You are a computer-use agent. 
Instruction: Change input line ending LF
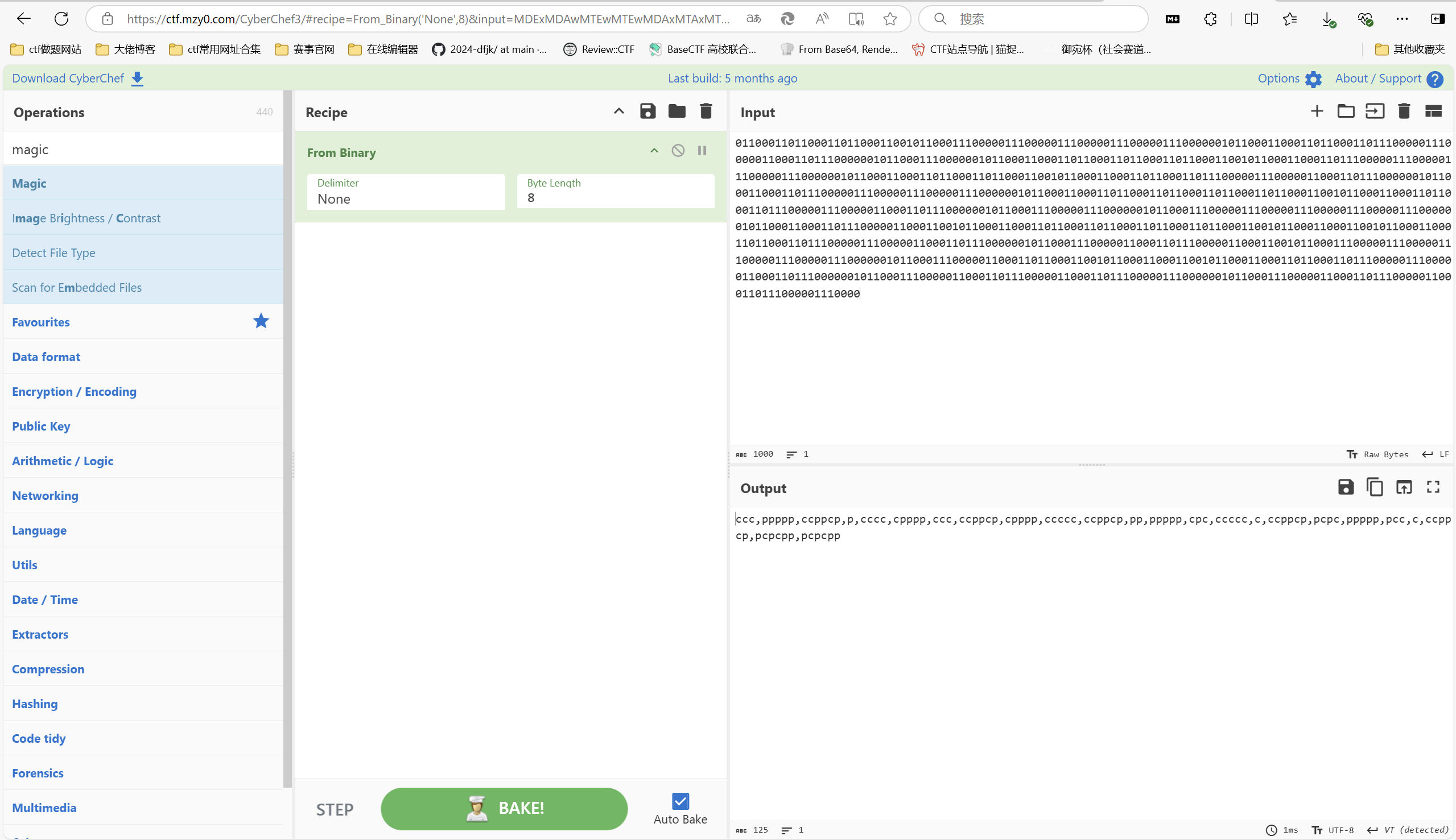point(1435,454)
